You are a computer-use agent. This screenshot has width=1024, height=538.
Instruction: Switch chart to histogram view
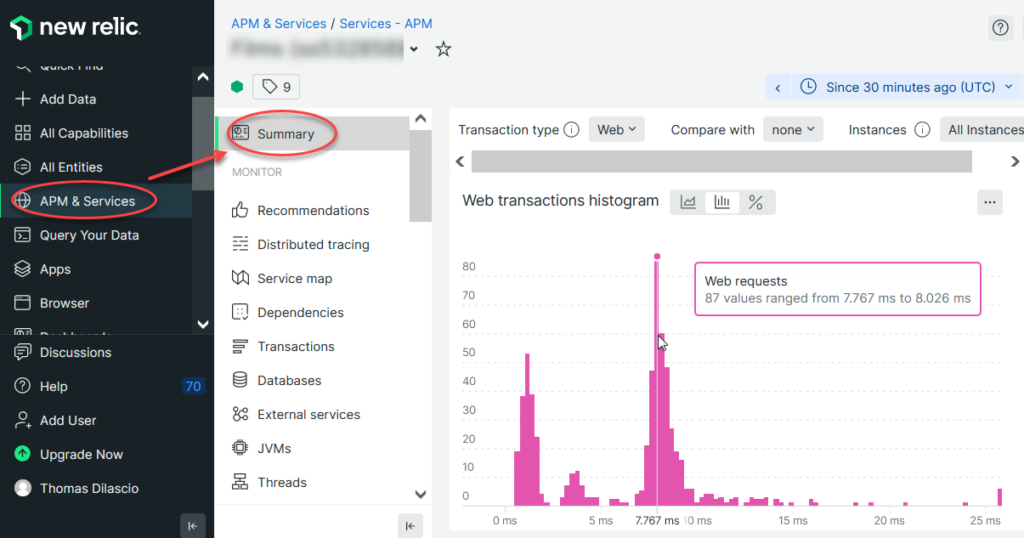click(x=722, y=202)
